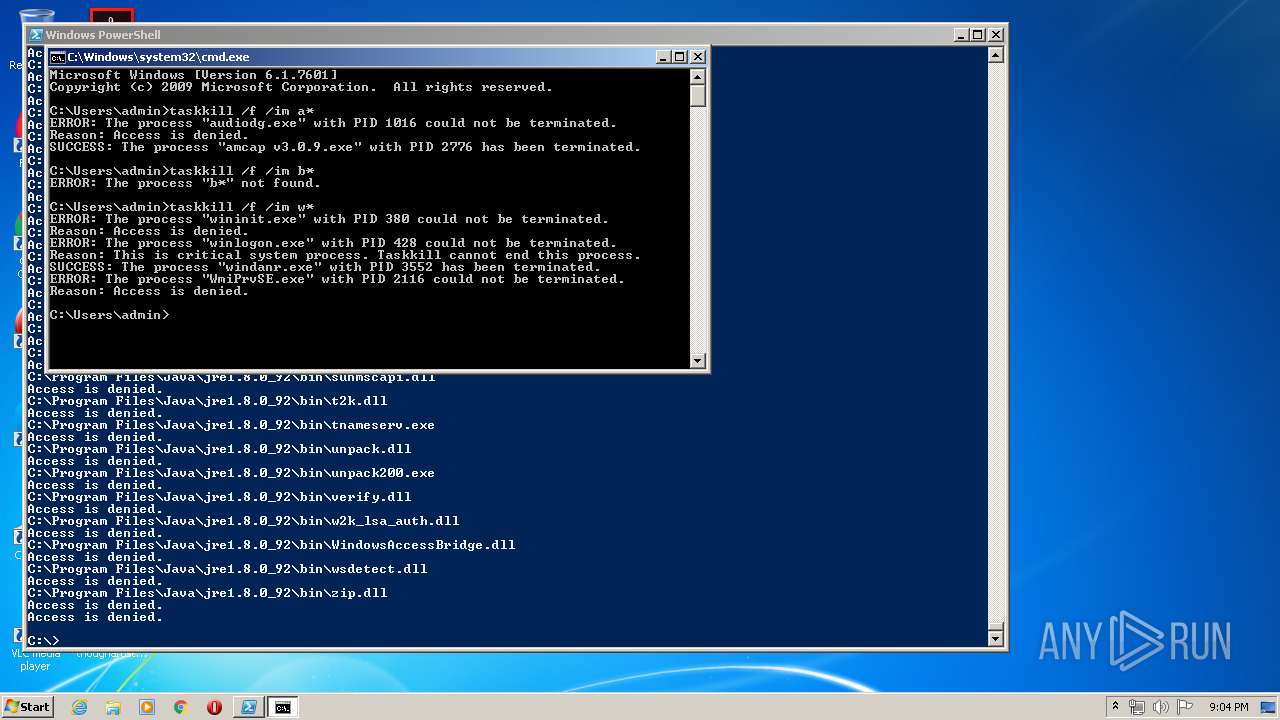Show hidden tray icons arrow

[x=1114, y=707]
